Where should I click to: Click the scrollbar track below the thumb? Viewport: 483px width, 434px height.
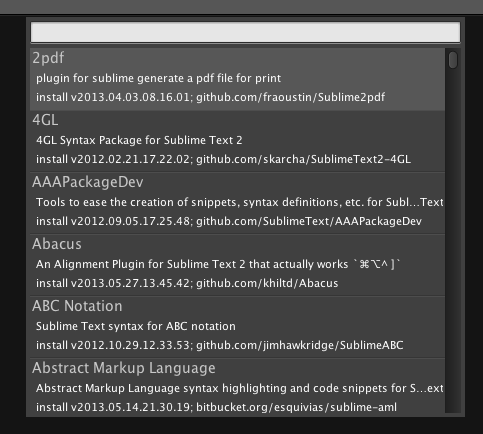(453, 240)
